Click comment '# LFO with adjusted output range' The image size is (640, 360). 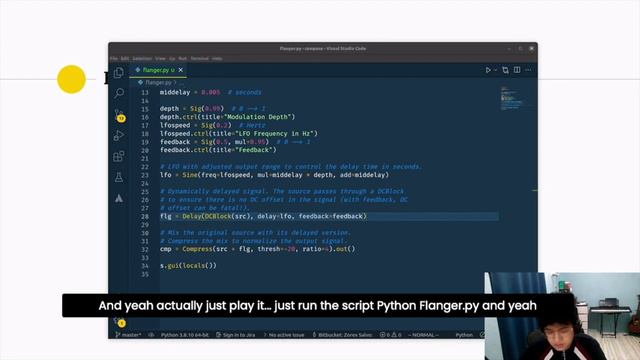[x=291, y=167]
